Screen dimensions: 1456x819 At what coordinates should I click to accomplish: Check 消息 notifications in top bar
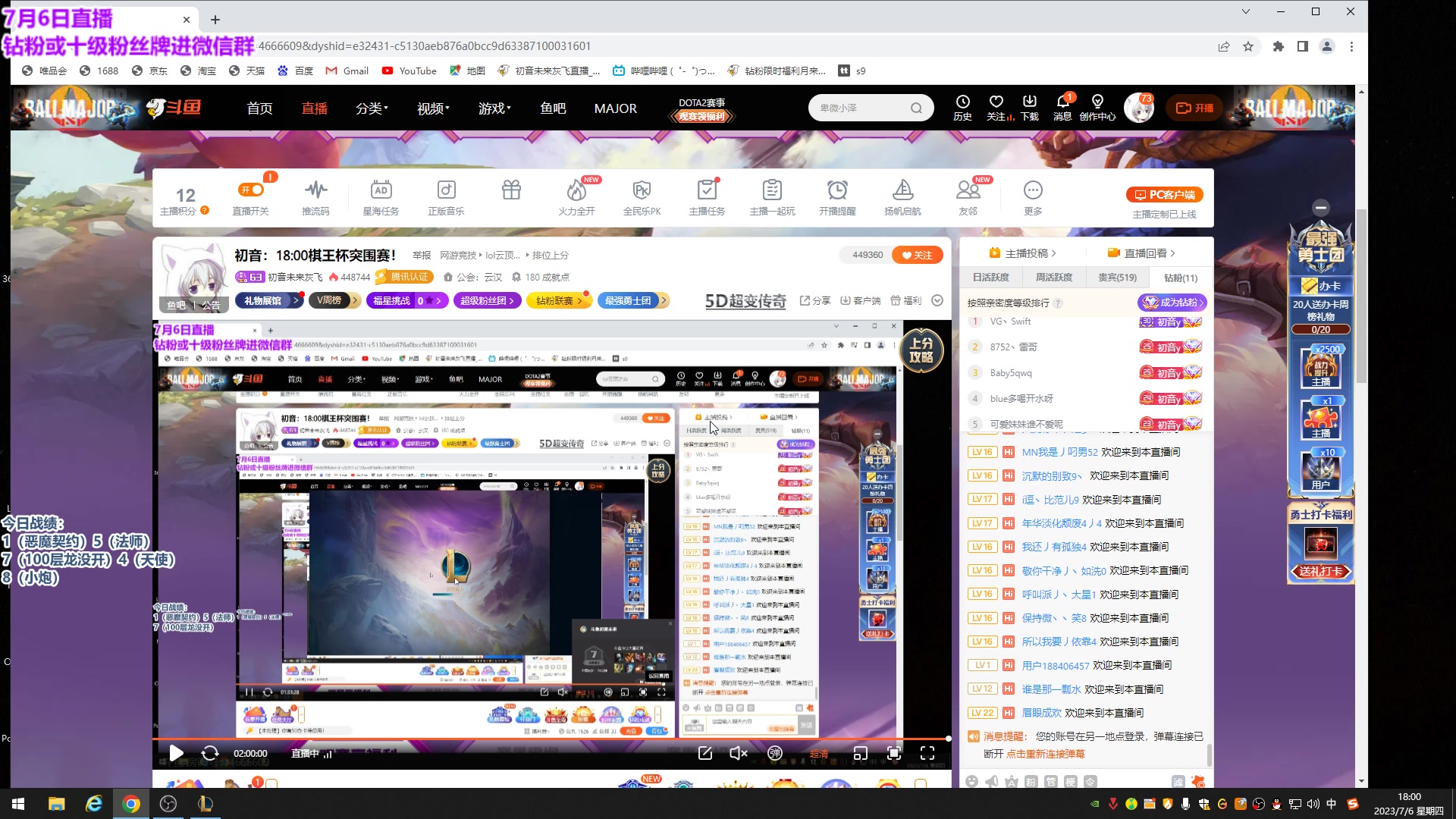[1061, 106]
